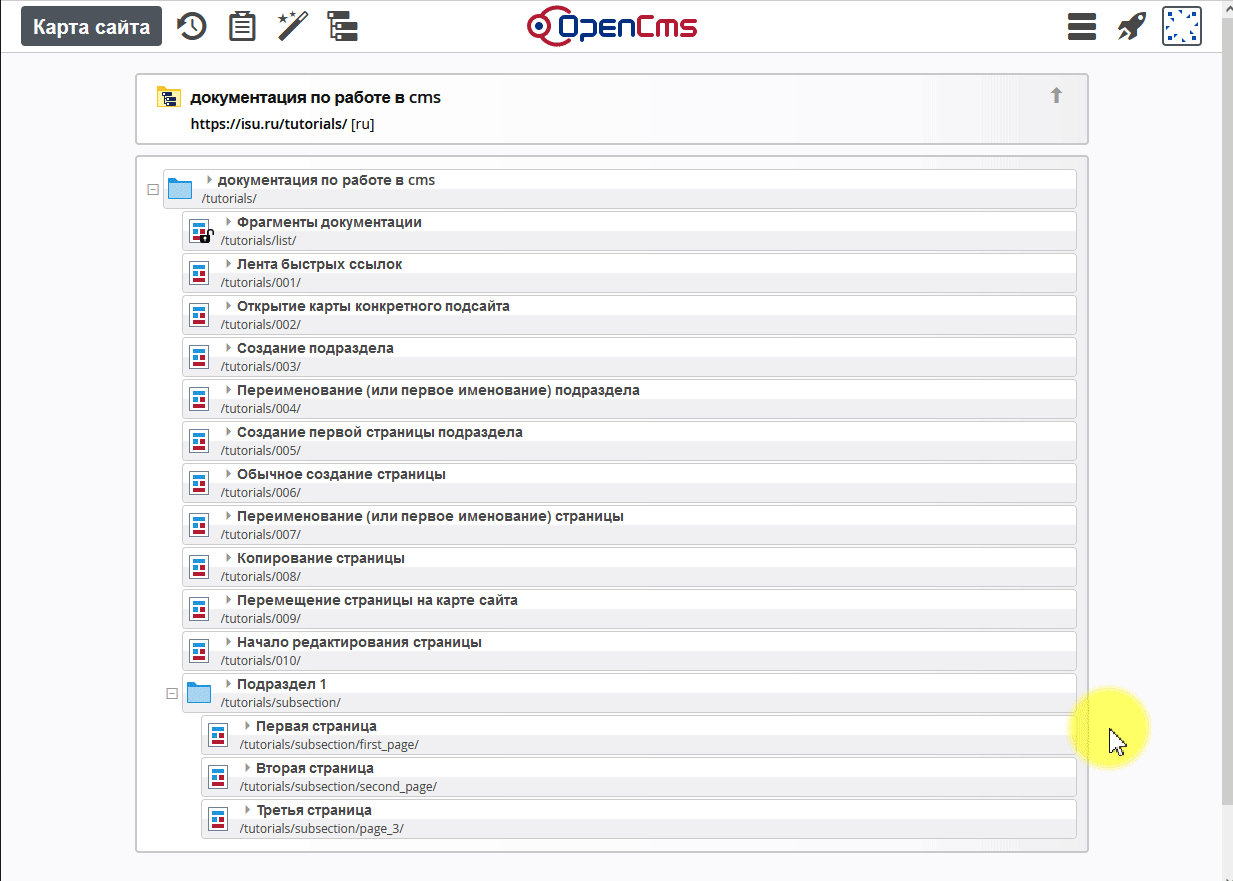
Task: Click the Подраздел 1 folder icon
Action: click(199, 693)
